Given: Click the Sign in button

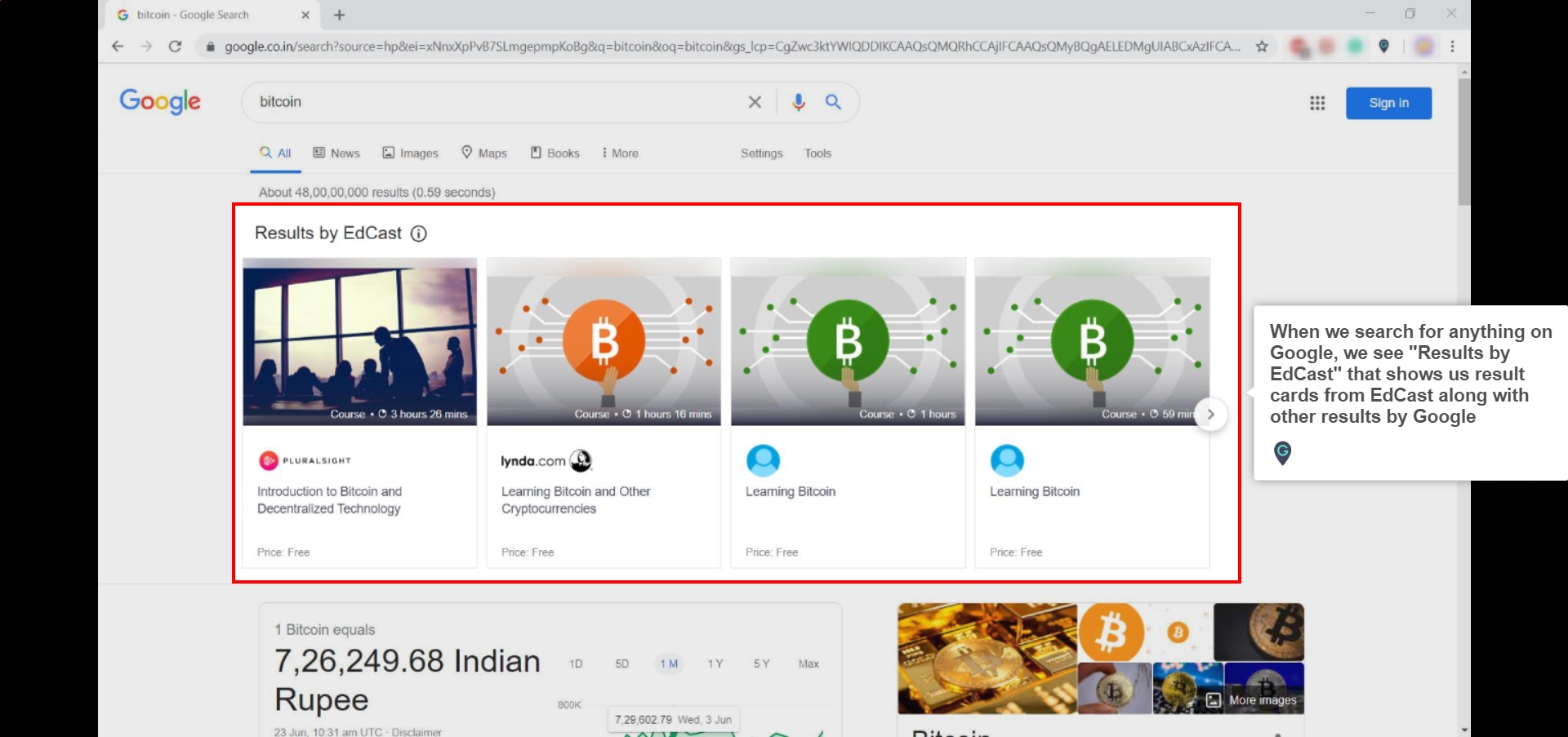Looking at the screenshot, I should point(1388,103).
